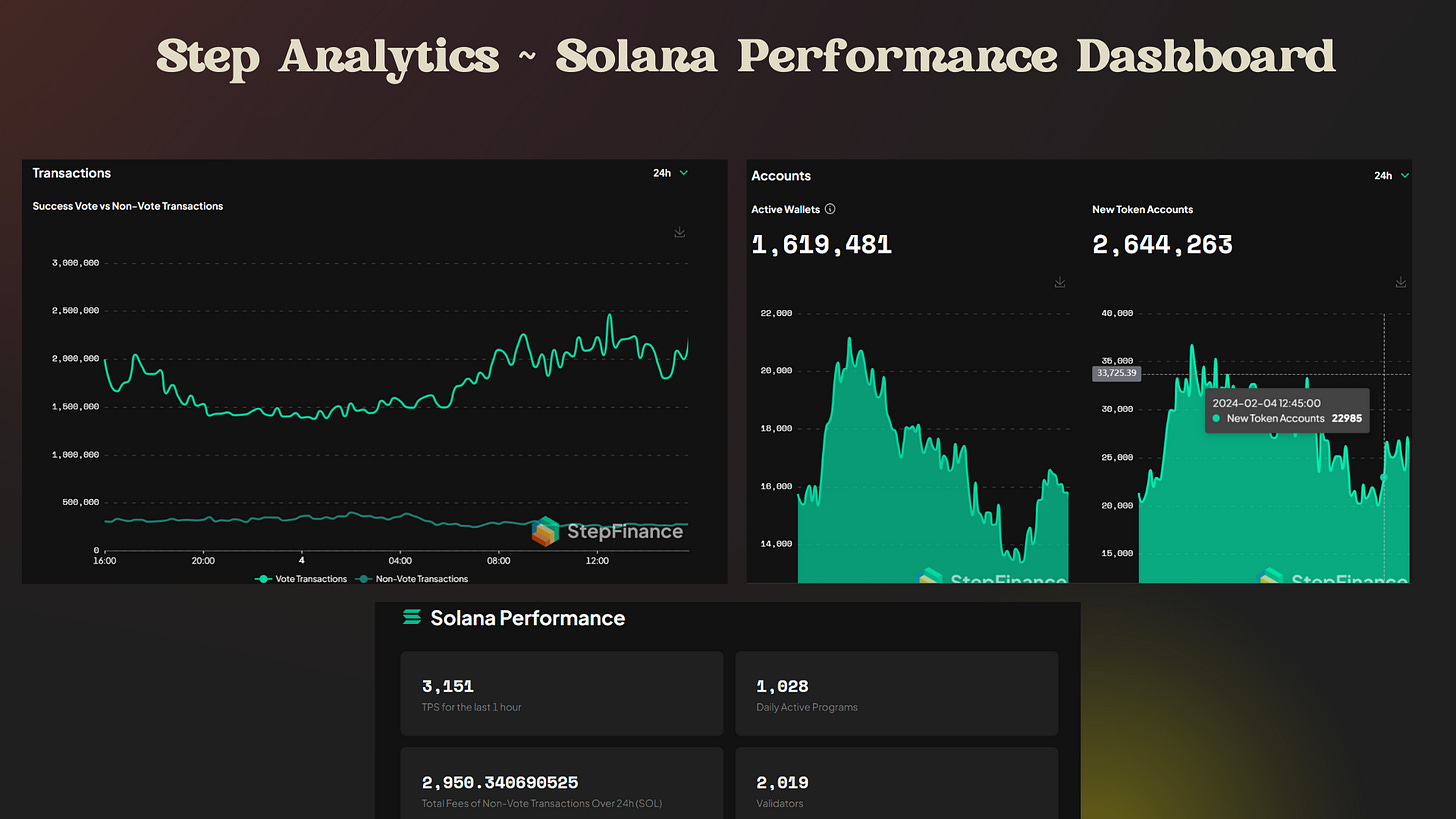Click the 3,000,000 y-axis label
Image resolution: width=1456 pixels, height=819 pixels.
coord(75,263)
